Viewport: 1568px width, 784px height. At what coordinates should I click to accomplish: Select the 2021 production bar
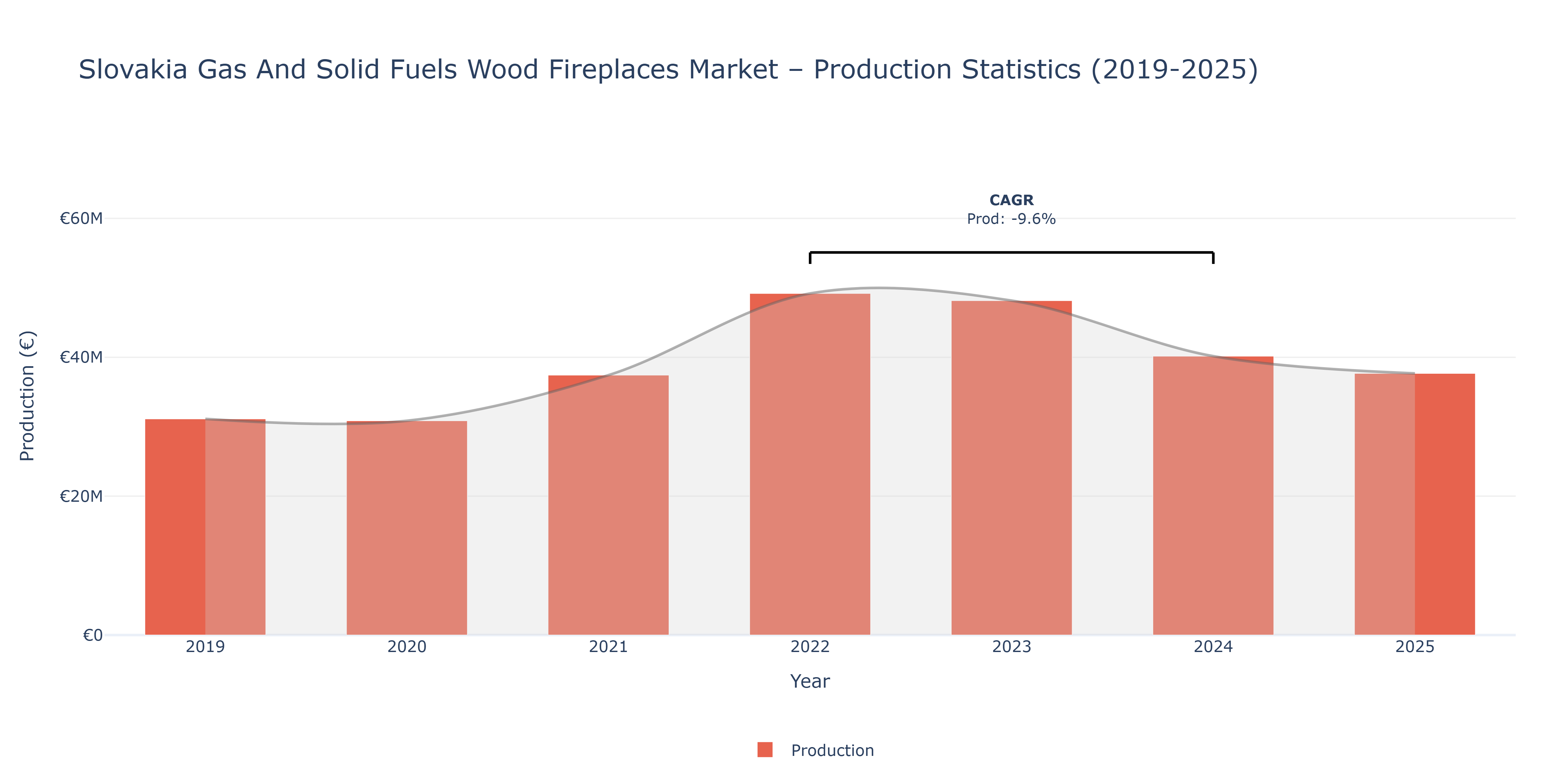(x=608, y=505)
